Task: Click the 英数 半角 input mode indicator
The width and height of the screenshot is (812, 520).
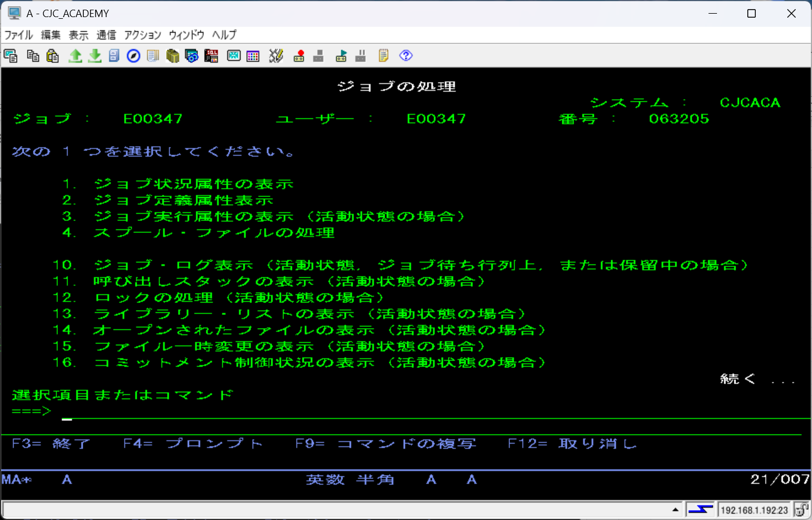Action: 350,480
